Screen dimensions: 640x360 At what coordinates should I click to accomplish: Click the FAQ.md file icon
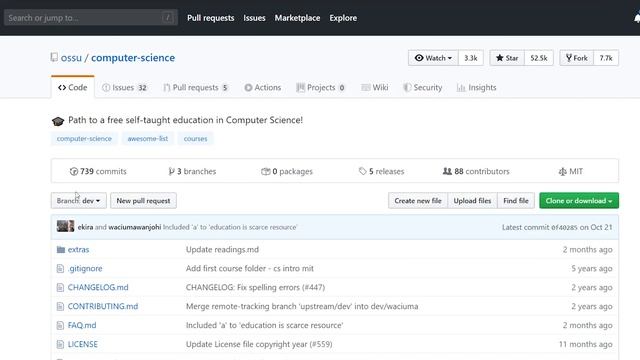pyautogui.click(x=60, y=325)
